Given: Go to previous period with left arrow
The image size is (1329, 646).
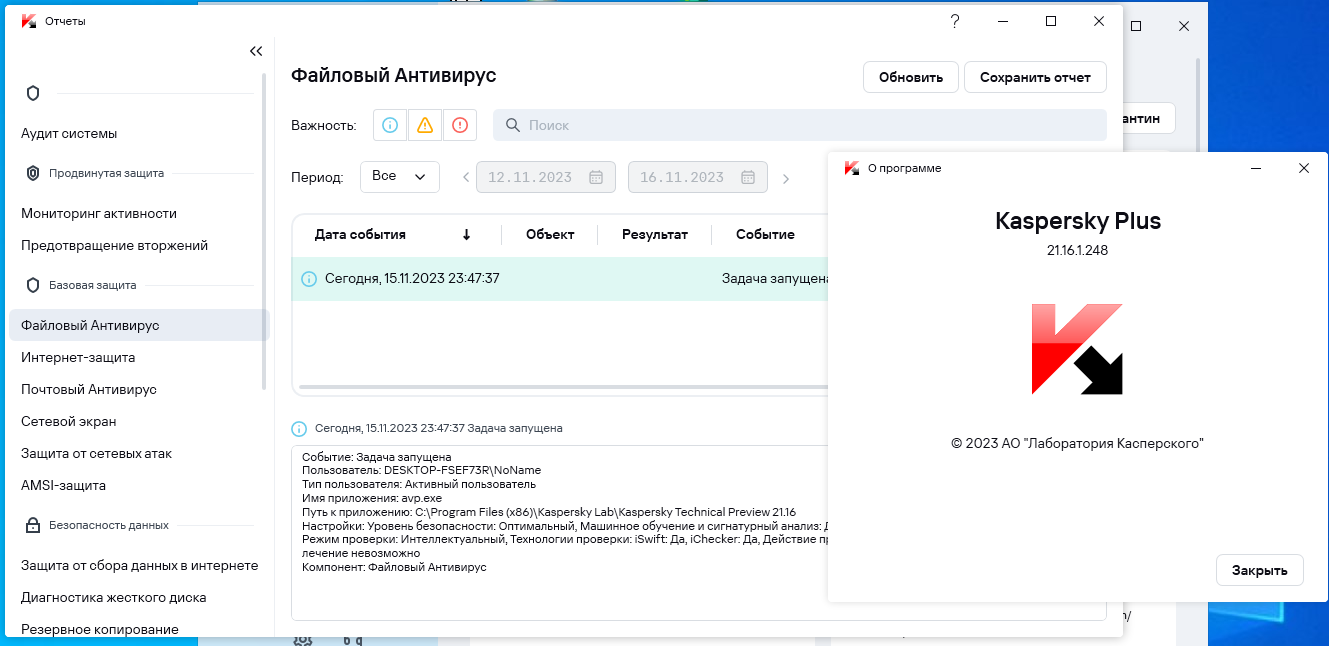Looking at the screenshot, I should 465,178.
